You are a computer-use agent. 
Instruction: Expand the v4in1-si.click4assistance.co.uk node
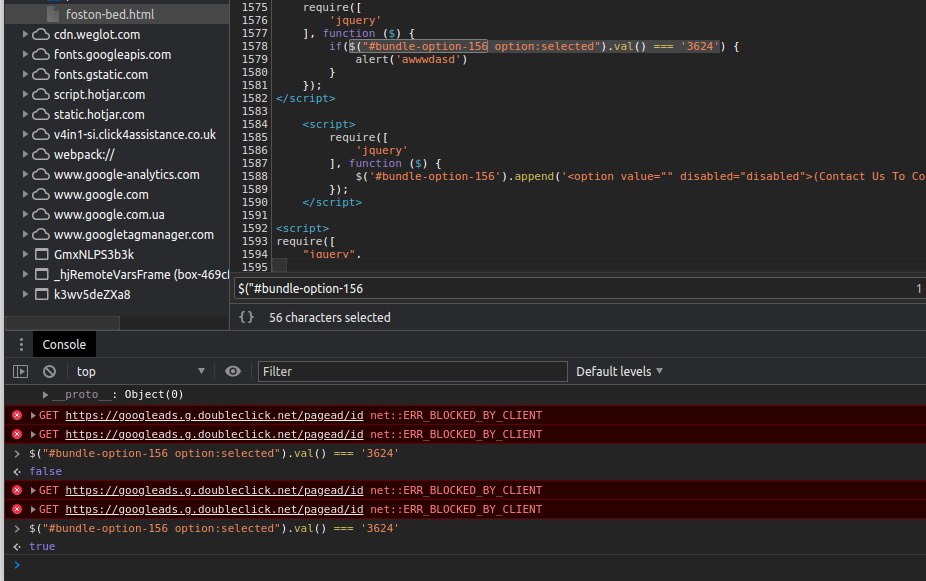[25, 135]
